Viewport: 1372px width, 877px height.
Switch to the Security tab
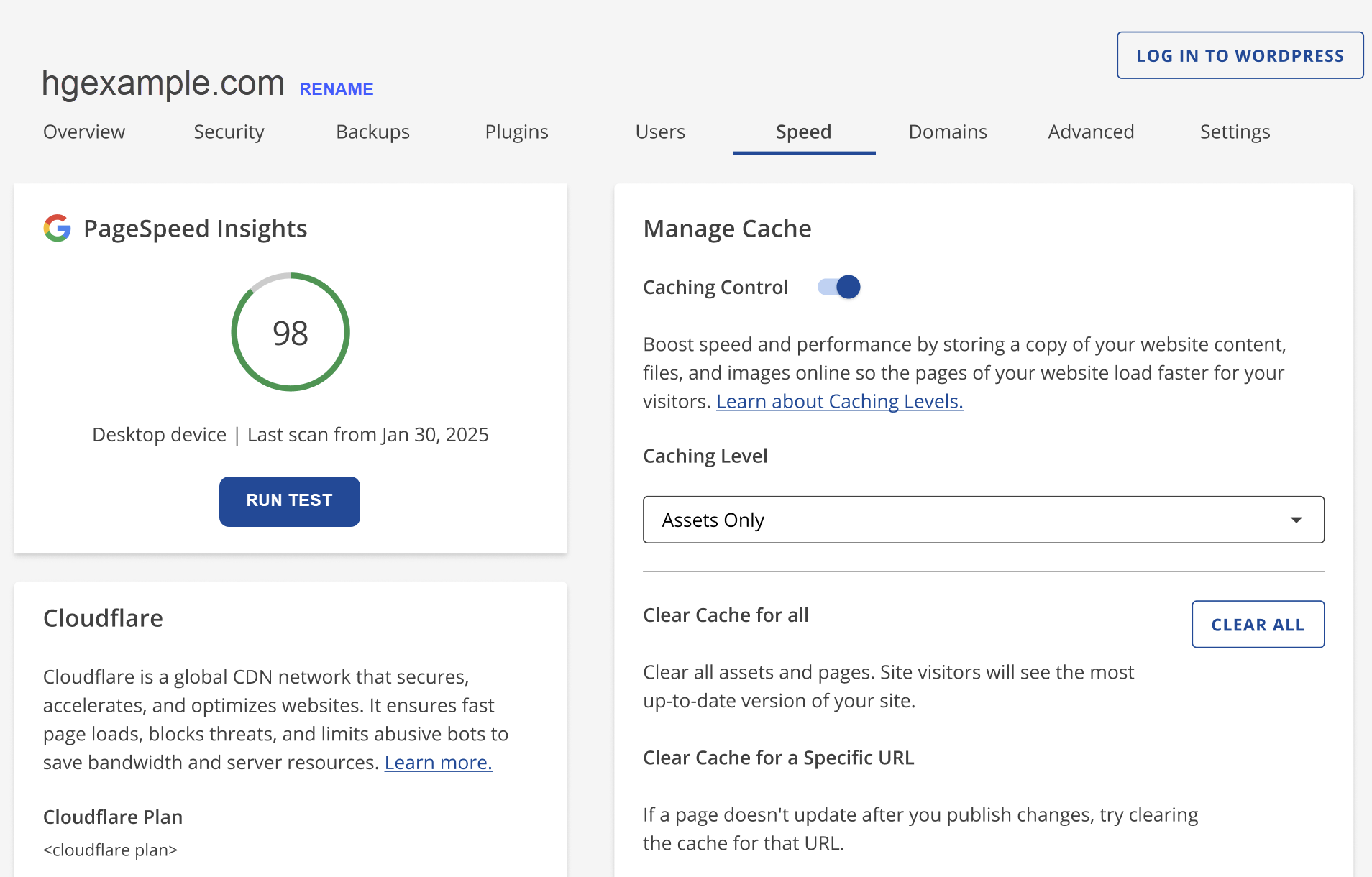pos(229,132)
